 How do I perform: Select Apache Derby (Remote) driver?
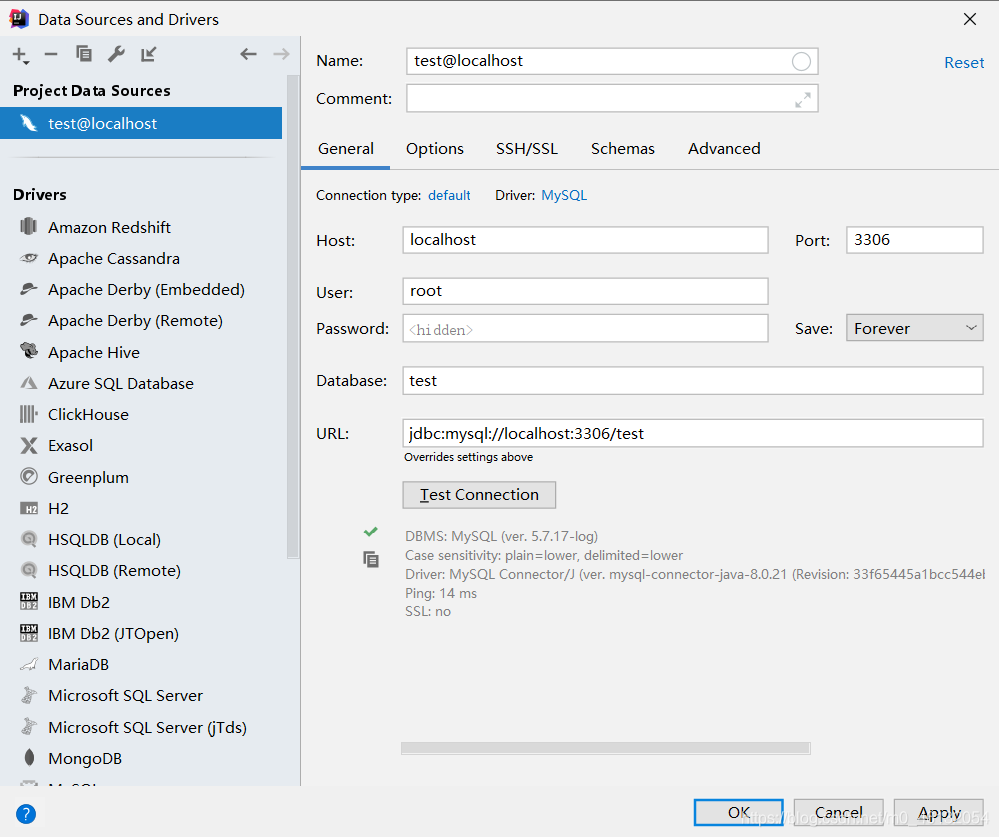click(141, 320)
